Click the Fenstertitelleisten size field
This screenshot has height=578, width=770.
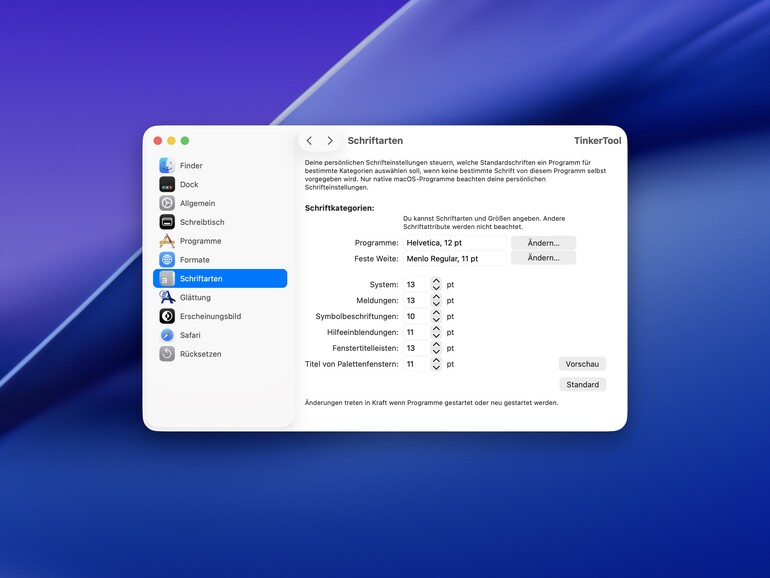point(416,348)
